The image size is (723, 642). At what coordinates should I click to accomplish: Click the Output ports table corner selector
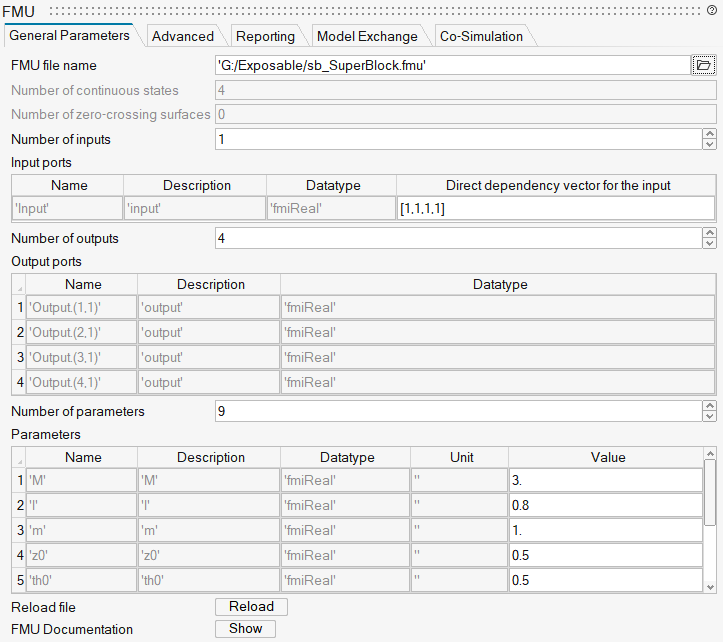tap(18, 285)
